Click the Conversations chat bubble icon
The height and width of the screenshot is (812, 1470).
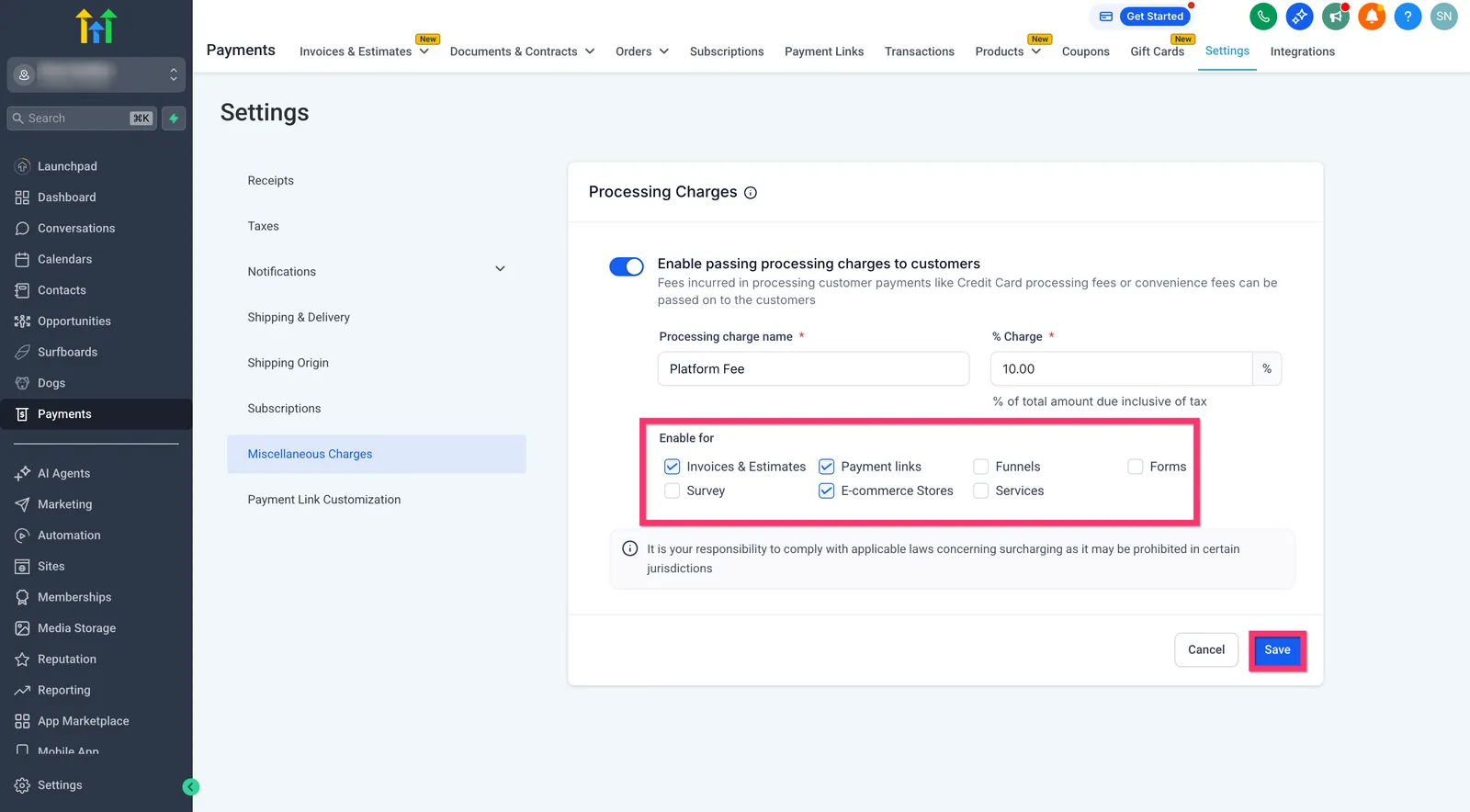23,229
